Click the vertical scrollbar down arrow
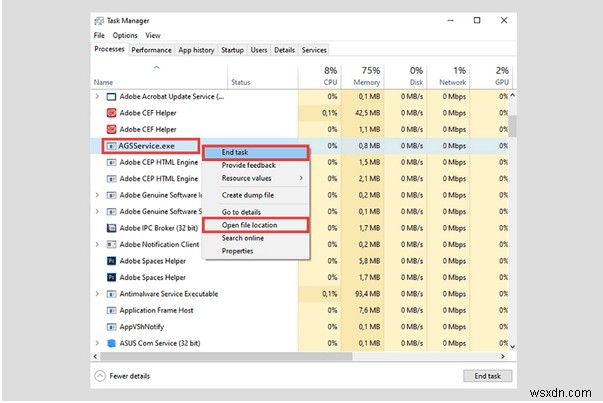Viewport: 603px width, 403px height. tap(512, 346)
